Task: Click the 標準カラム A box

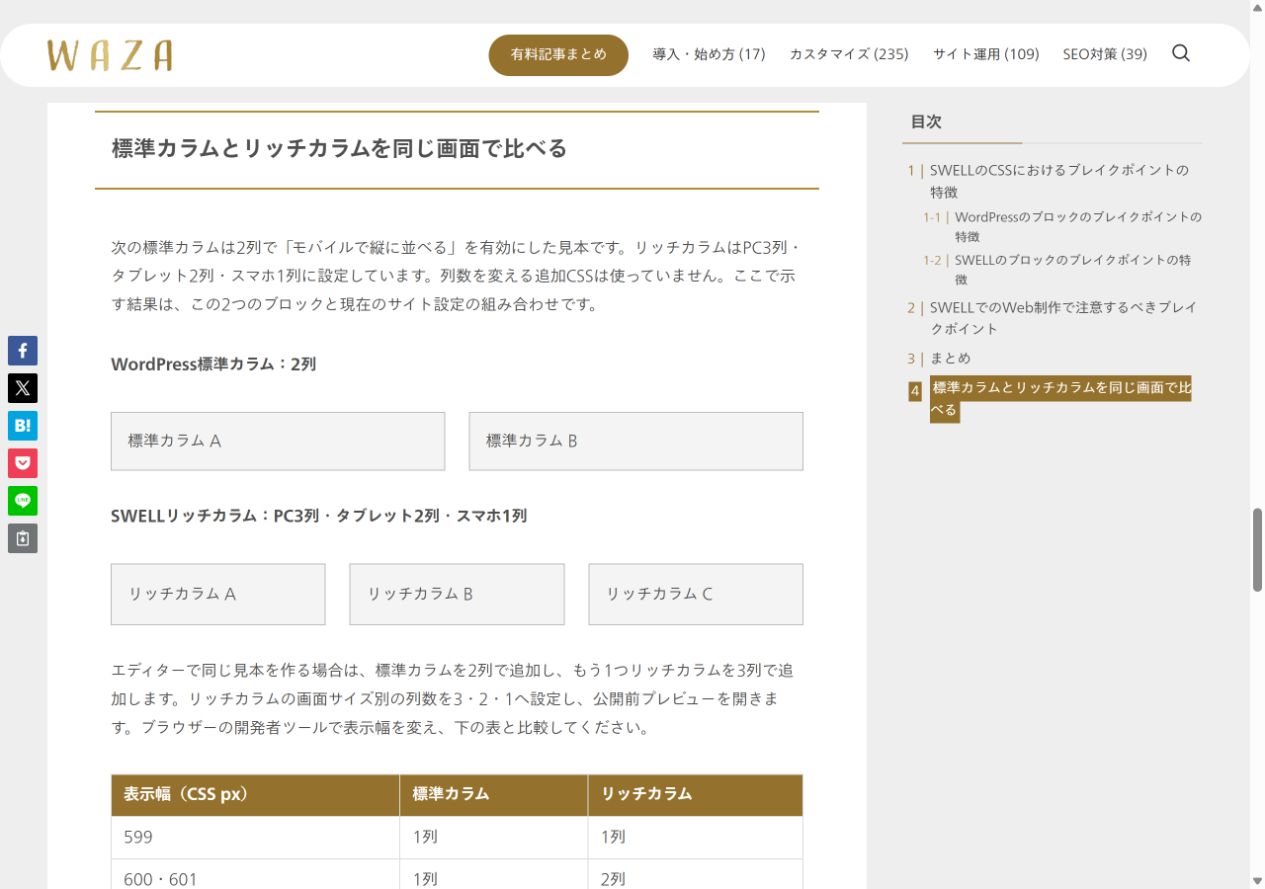Action: click(x=278, y=441)
